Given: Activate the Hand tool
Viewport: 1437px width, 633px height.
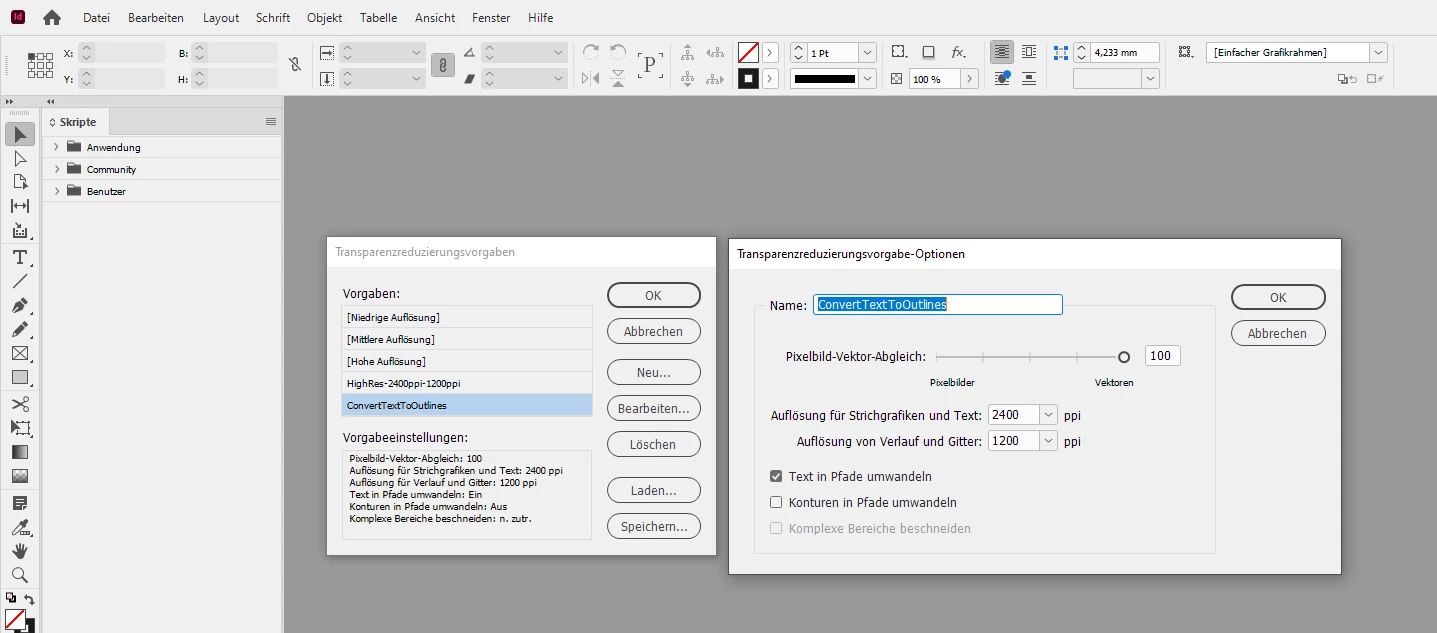Looking at the screenshot, I should coord(19,551).
